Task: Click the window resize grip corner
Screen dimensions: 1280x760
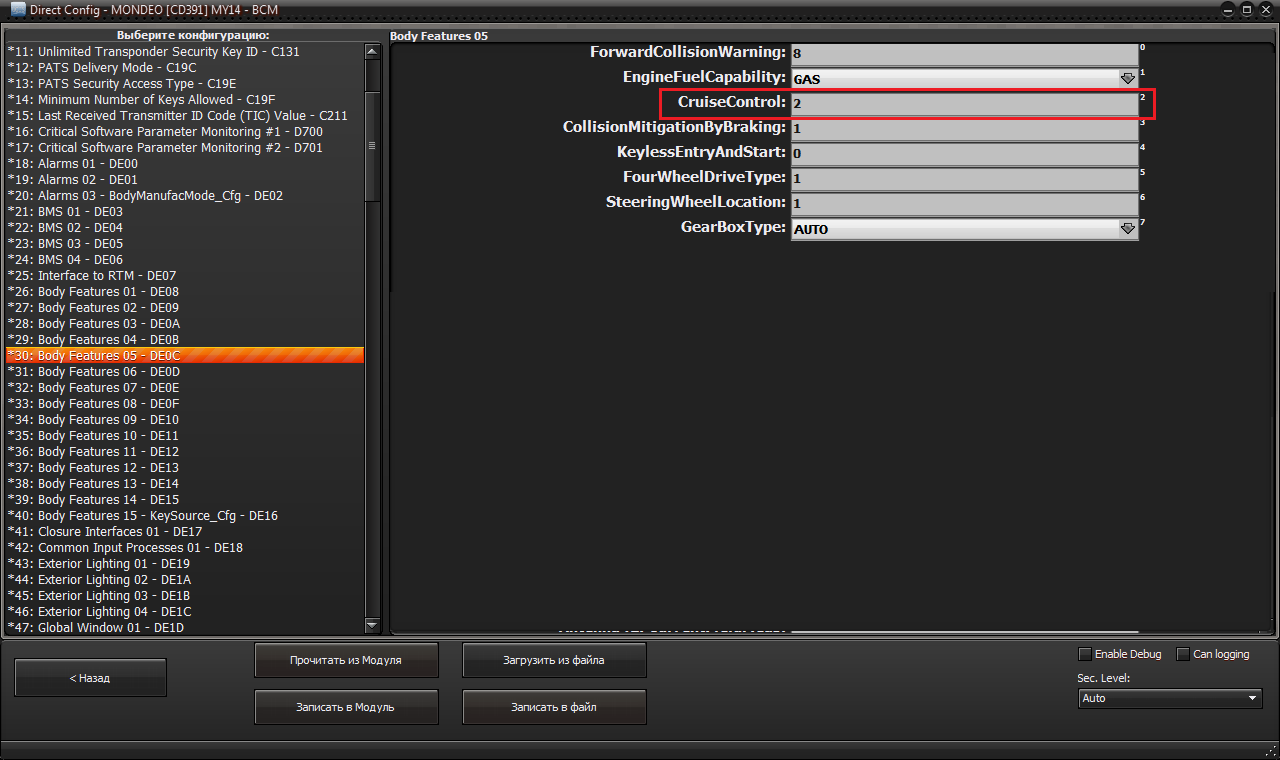Action: 1270,751
